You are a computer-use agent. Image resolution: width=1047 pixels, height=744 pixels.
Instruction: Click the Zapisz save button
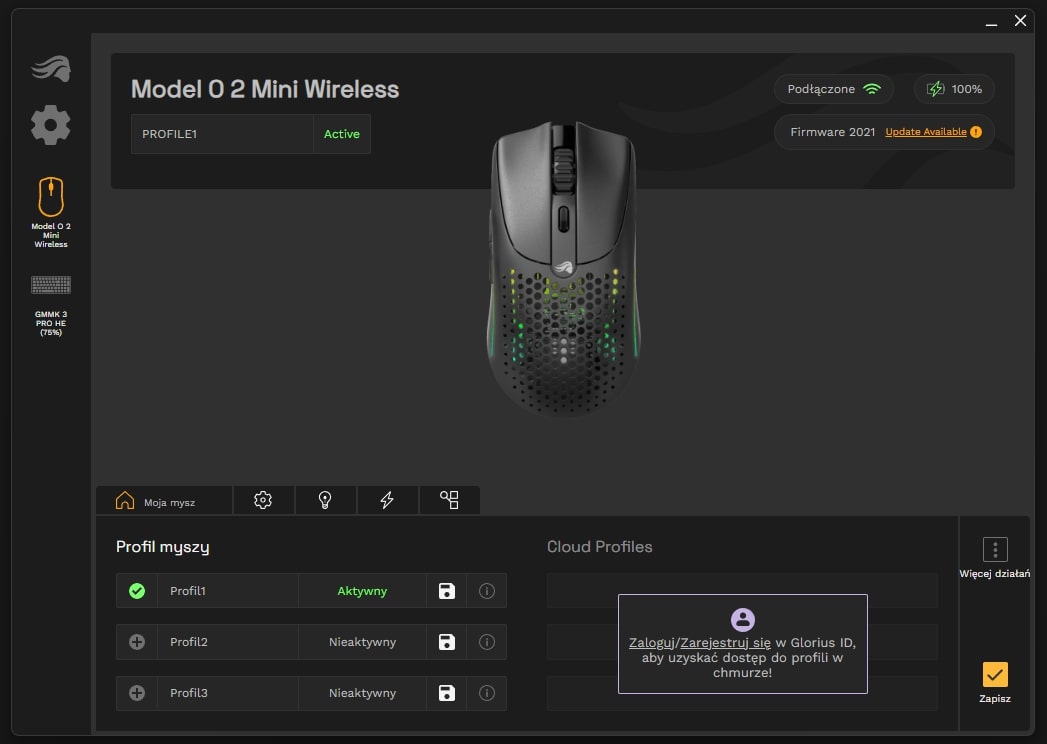(995, 683)
